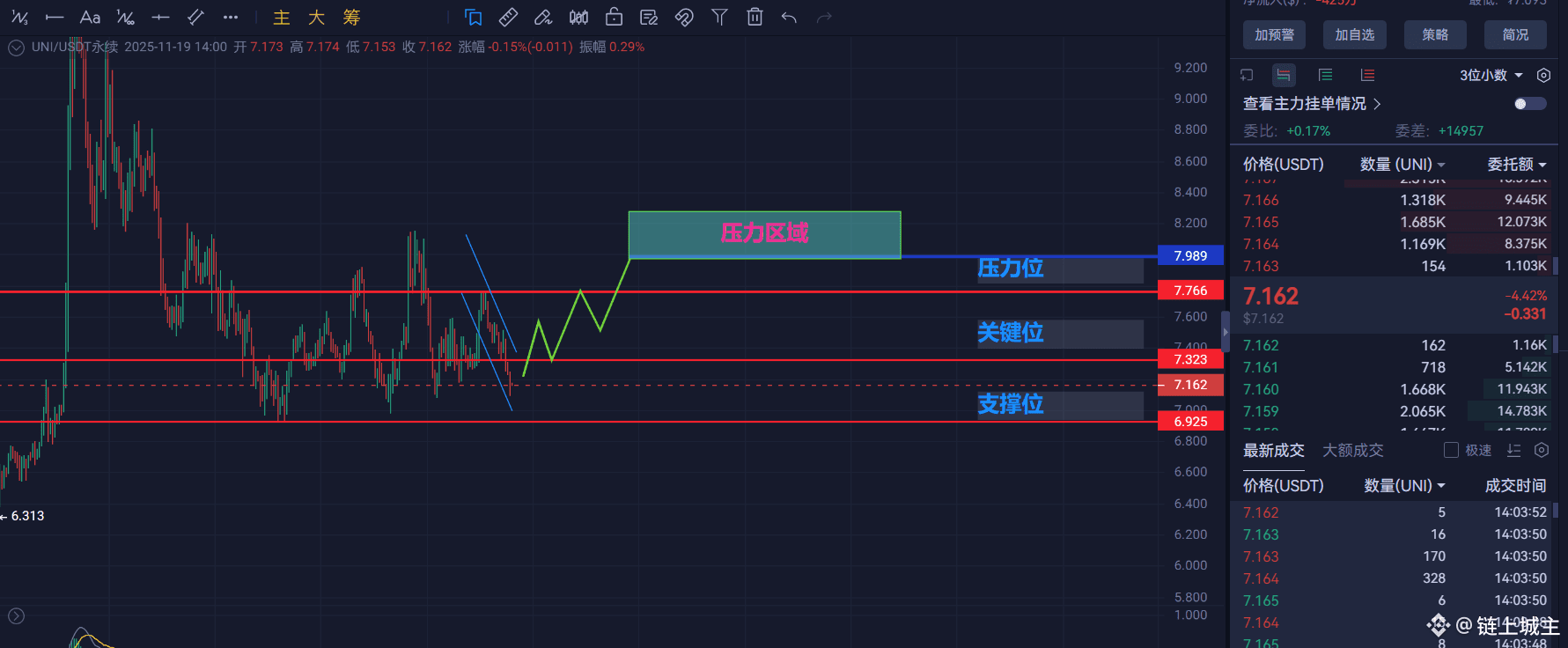
Task: Select the wave pattern drawing tool
Action: pyautogui.click(x=19, y=18)
